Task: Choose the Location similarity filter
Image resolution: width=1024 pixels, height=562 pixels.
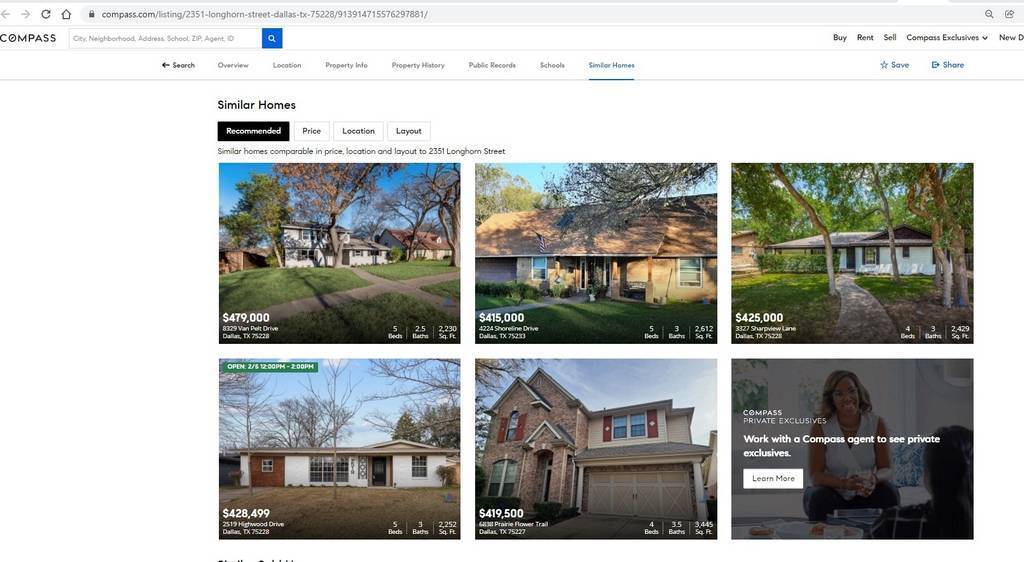Action: click(x=358, y=131)
